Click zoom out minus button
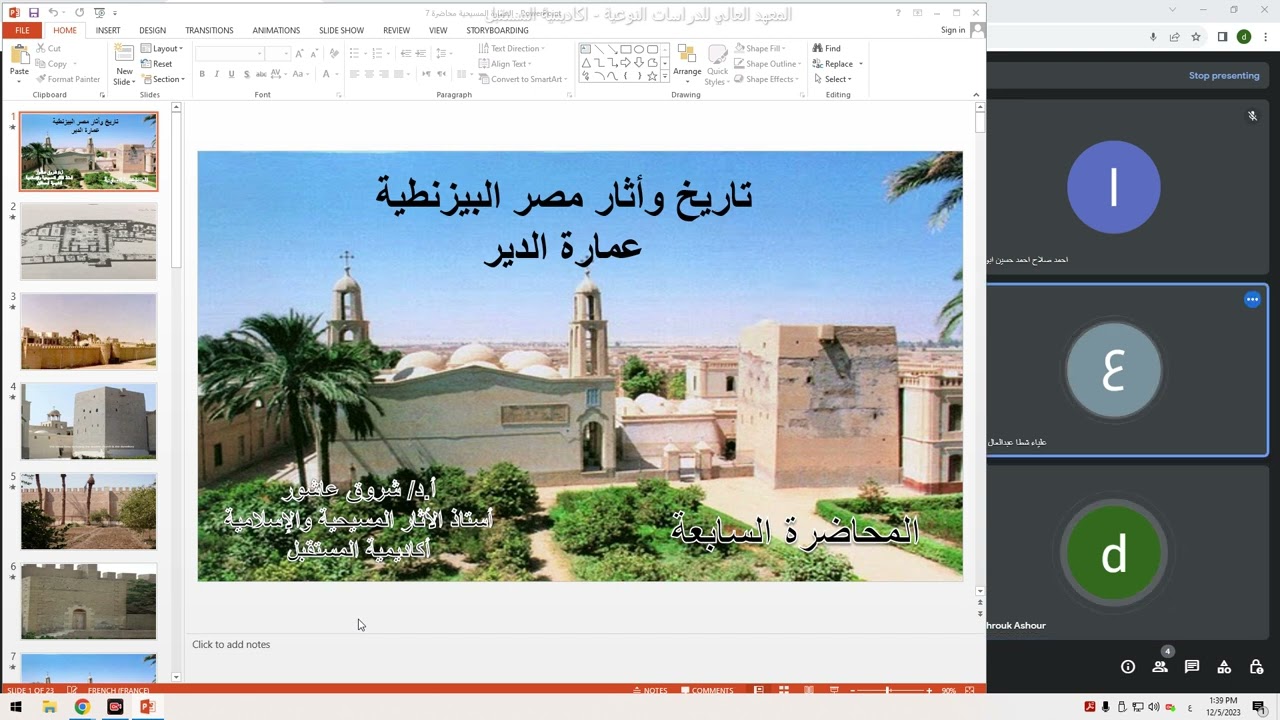The width and height of the screenshot is (1280, 720). pos(852,690)
